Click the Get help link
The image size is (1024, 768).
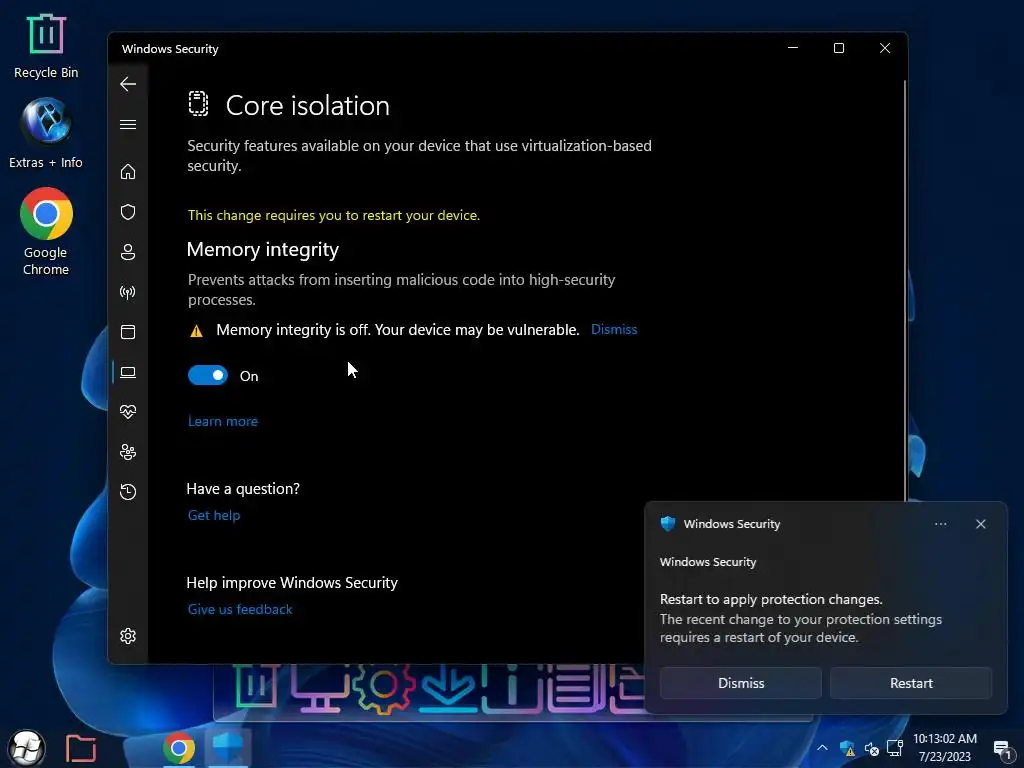tap(214, 515)
